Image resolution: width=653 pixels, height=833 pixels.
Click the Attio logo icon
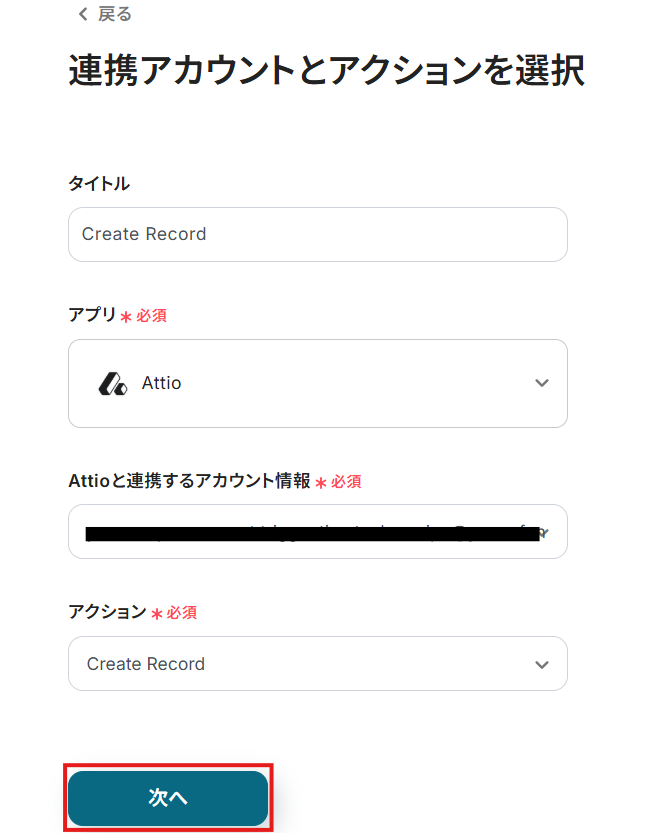point(112,384)
